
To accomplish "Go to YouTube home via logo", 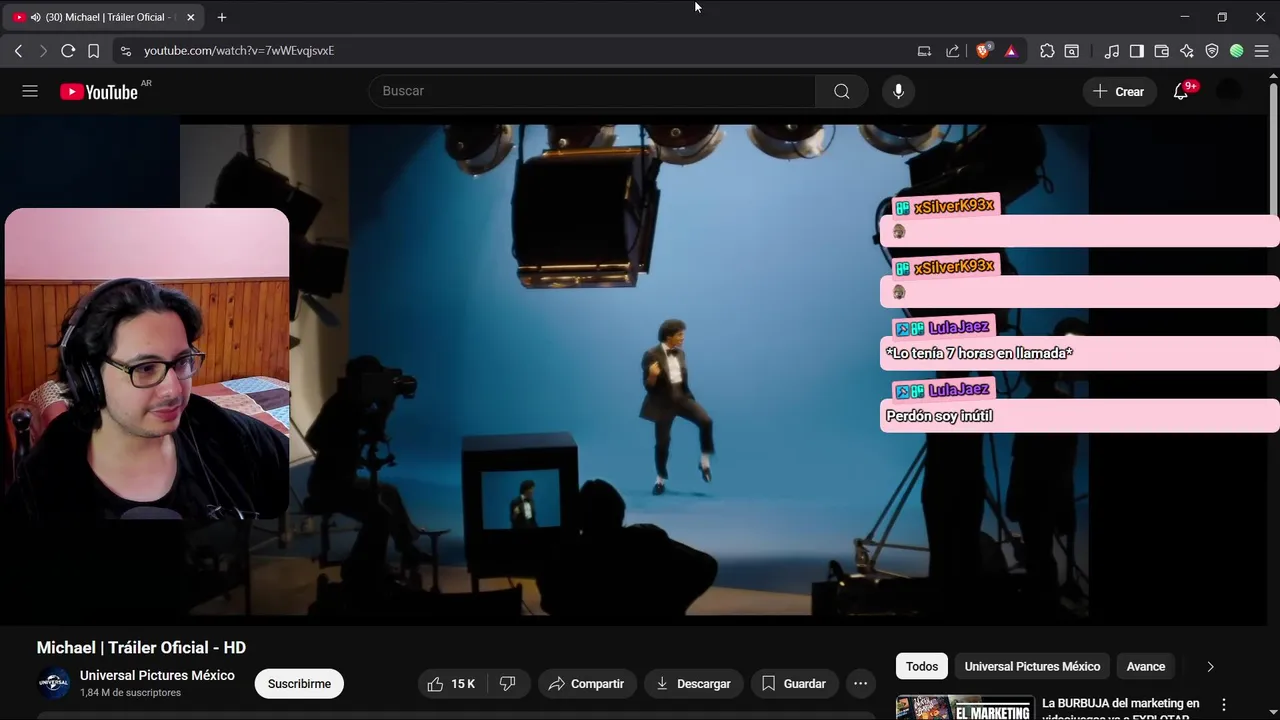I will click(99, 92).
